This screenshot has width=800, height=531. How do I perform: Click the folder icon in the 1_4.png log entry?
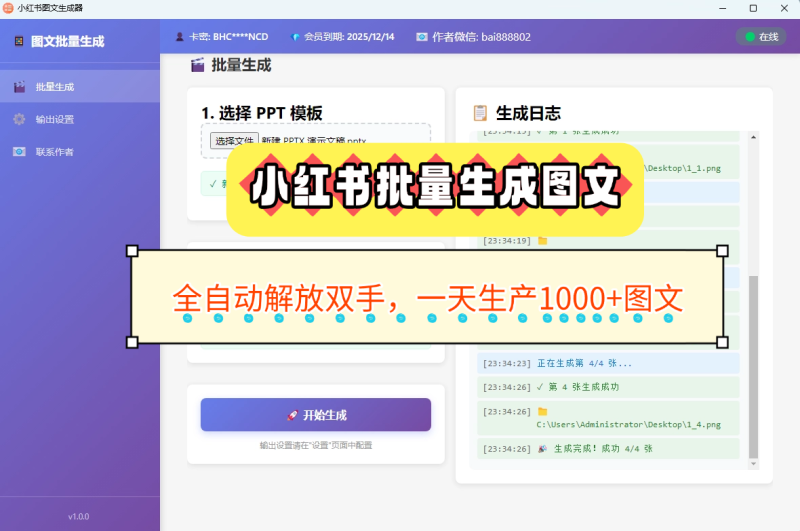[543, 411]
